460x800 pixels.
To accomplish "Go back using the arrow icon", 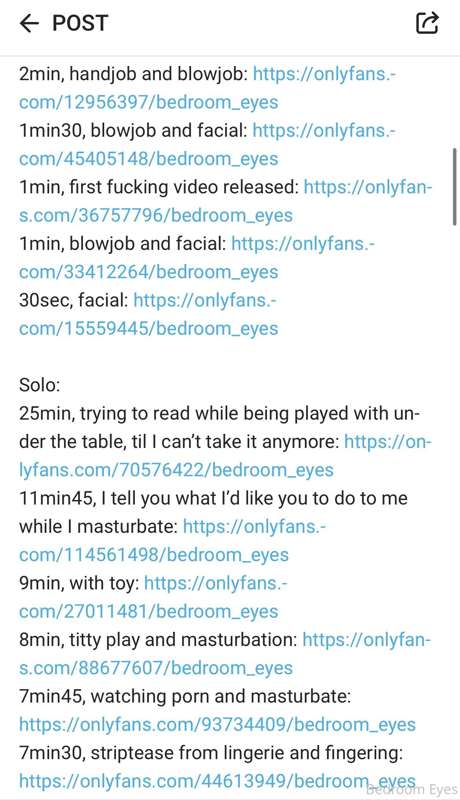I will (x=29, y=23).
